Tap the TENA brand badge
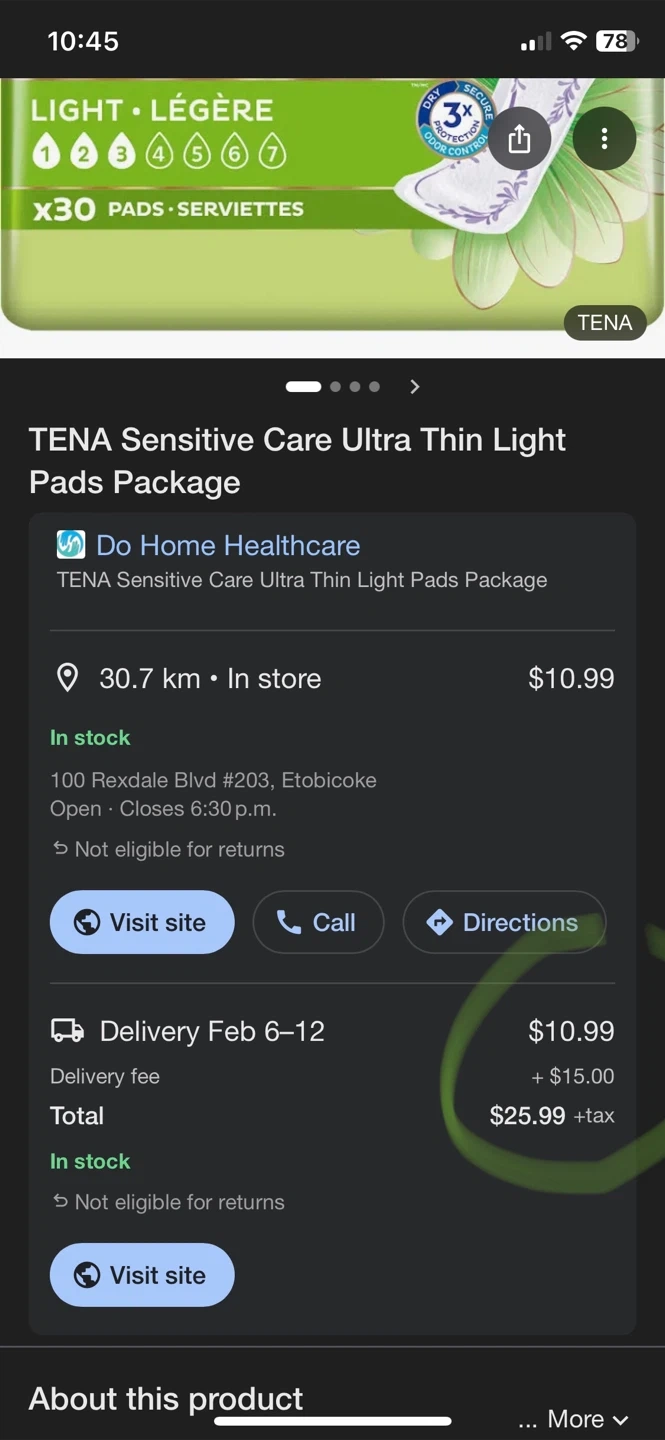665x1440 pixels. coord(605,323)
